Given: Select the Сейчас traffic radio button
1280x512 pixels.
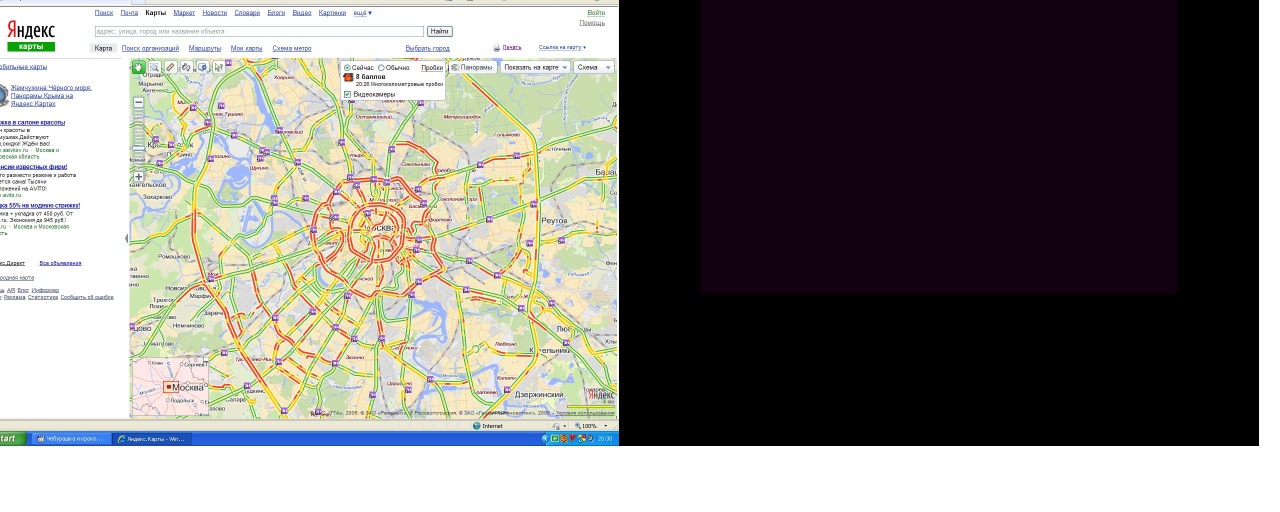Looking at the screenshot, I should [x=348, y=68].
